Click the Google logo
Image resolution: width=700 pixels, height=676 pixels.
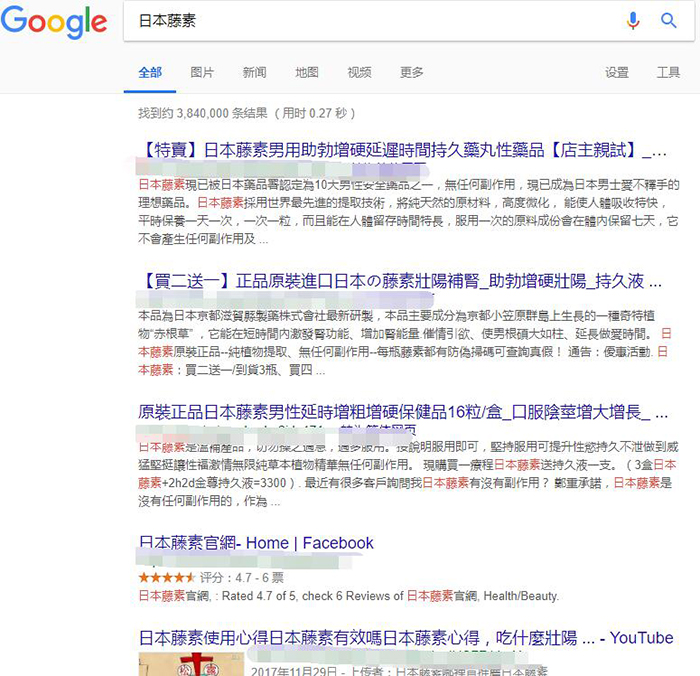coord(54,21)
